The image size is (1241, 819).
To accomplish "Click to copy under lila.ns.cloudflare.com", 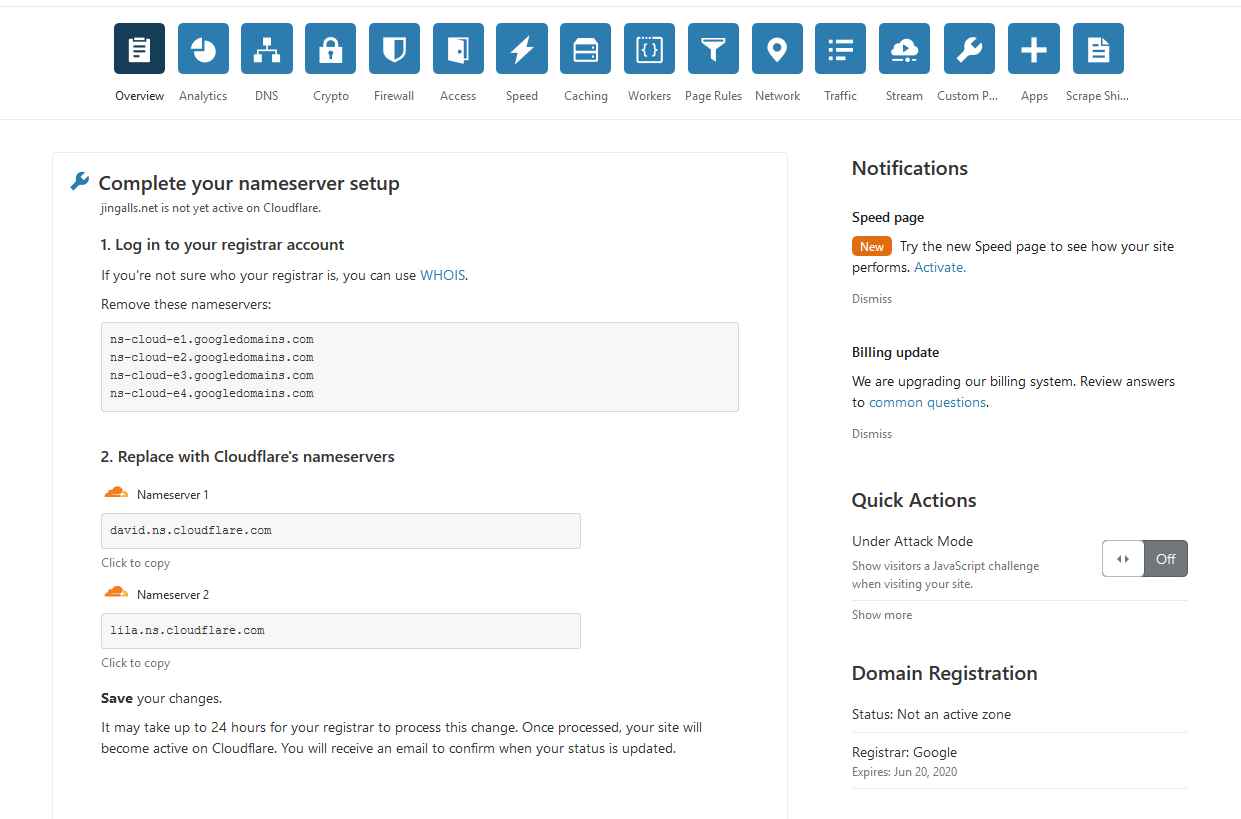I will point(136,663).
